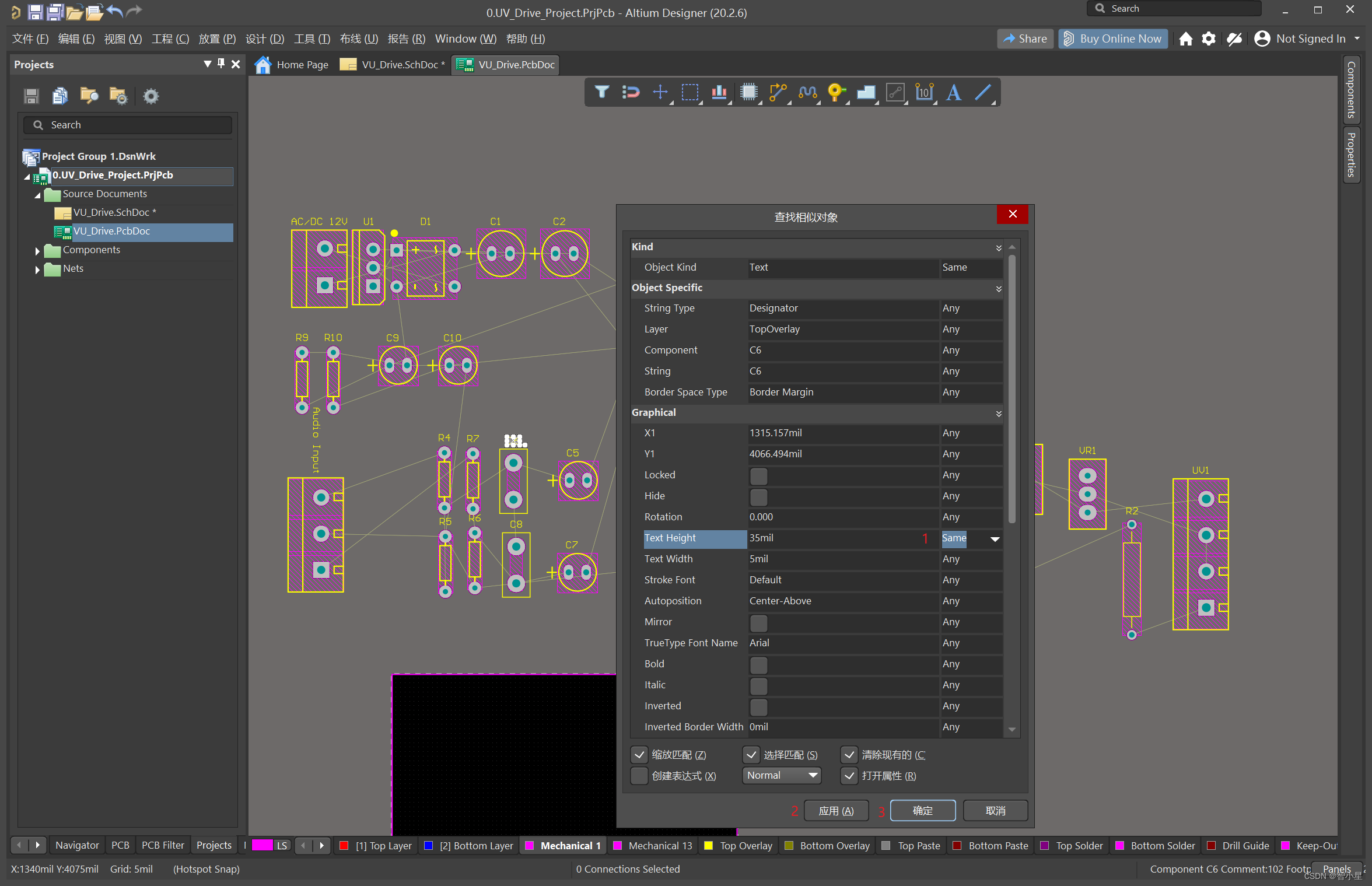Activate the interactive routing tool
The height and width of the screenshot is (886, 1372).
point(778,92)
